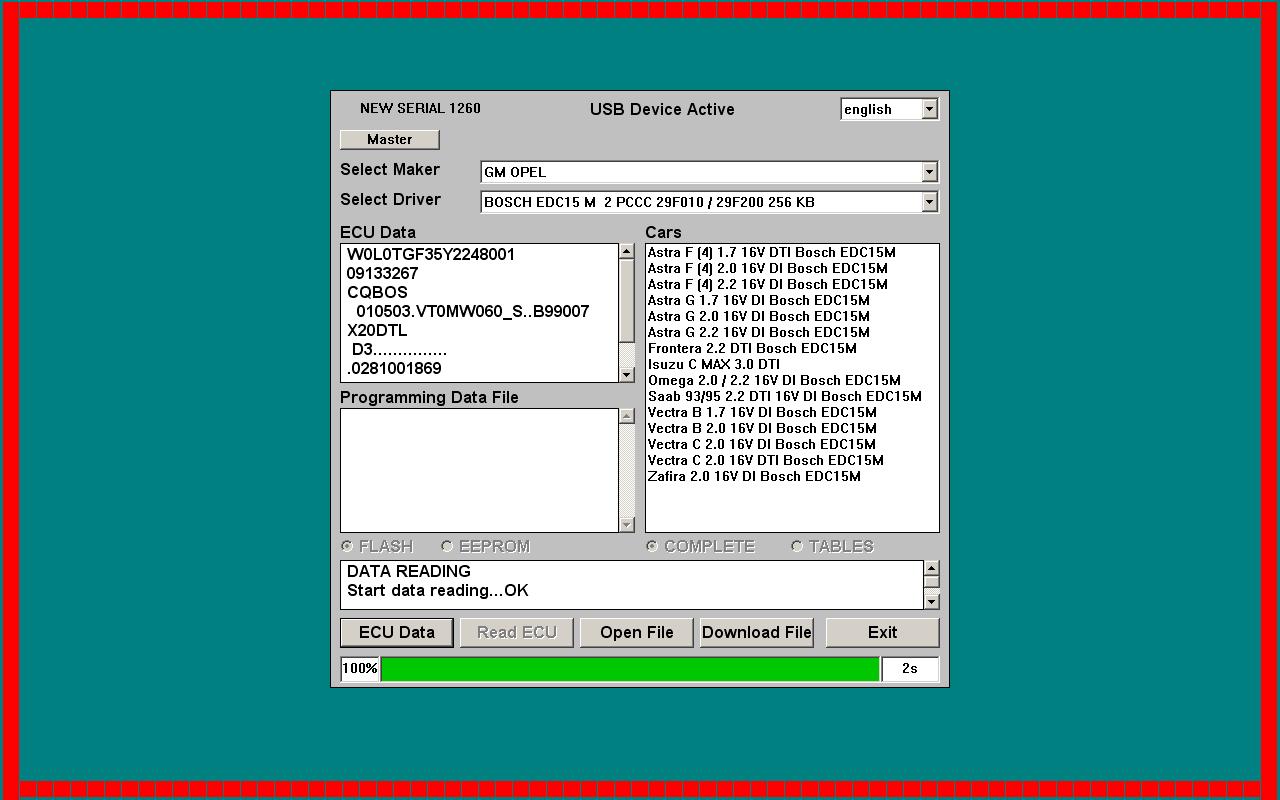Click the ECU Data button

(397, 632)
